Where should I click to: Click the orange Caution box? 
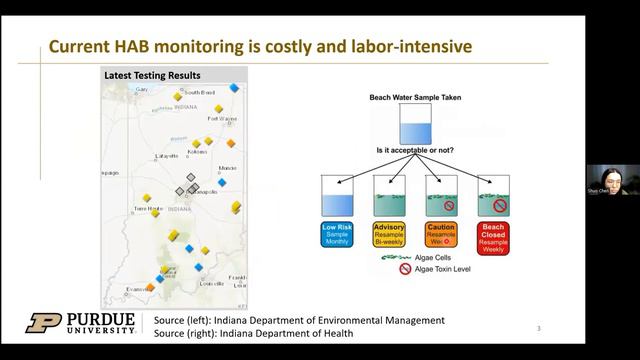click(441, 234)
